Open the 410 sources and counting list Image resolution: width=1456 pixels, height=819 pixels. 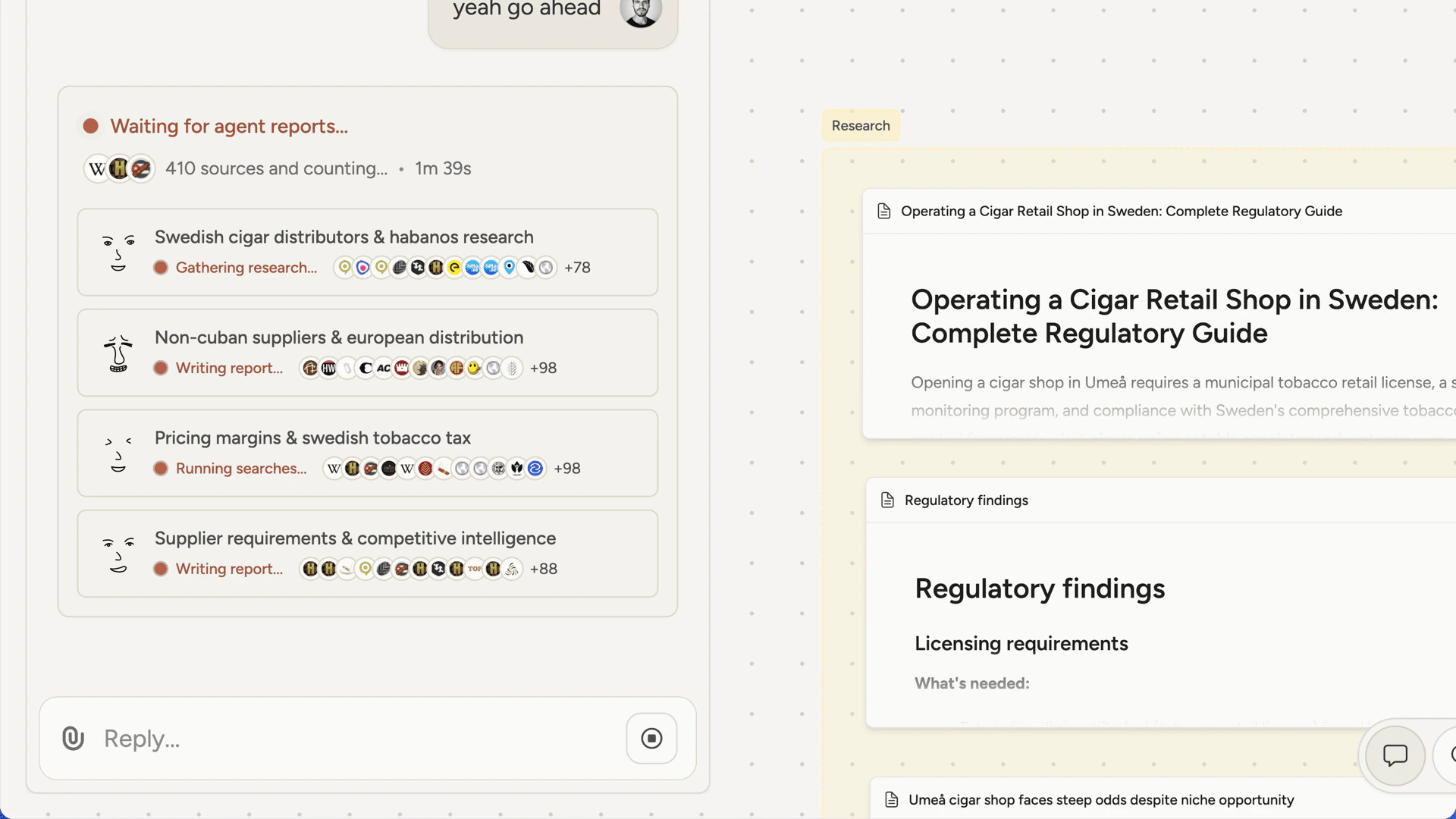click(x=276, y=168)
